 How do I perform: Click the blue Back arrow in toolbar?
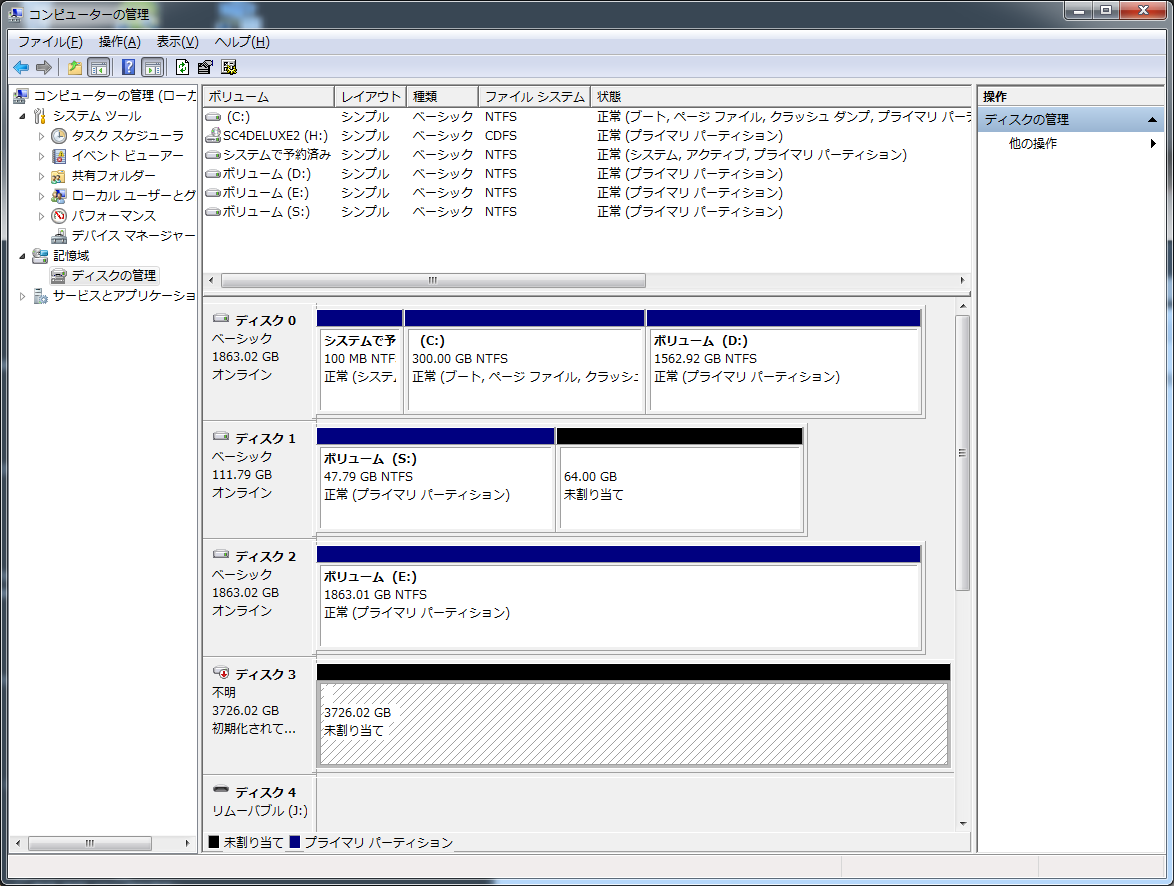(21, 68)
